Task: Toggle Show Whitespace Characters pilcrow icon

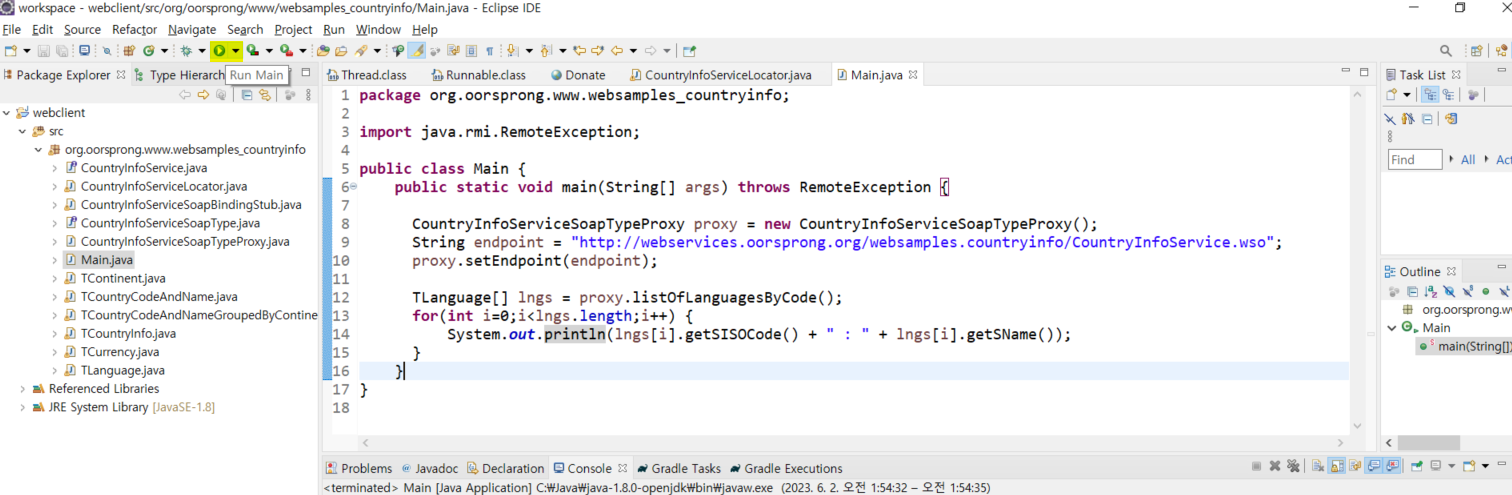Action: tap(489, 50)
